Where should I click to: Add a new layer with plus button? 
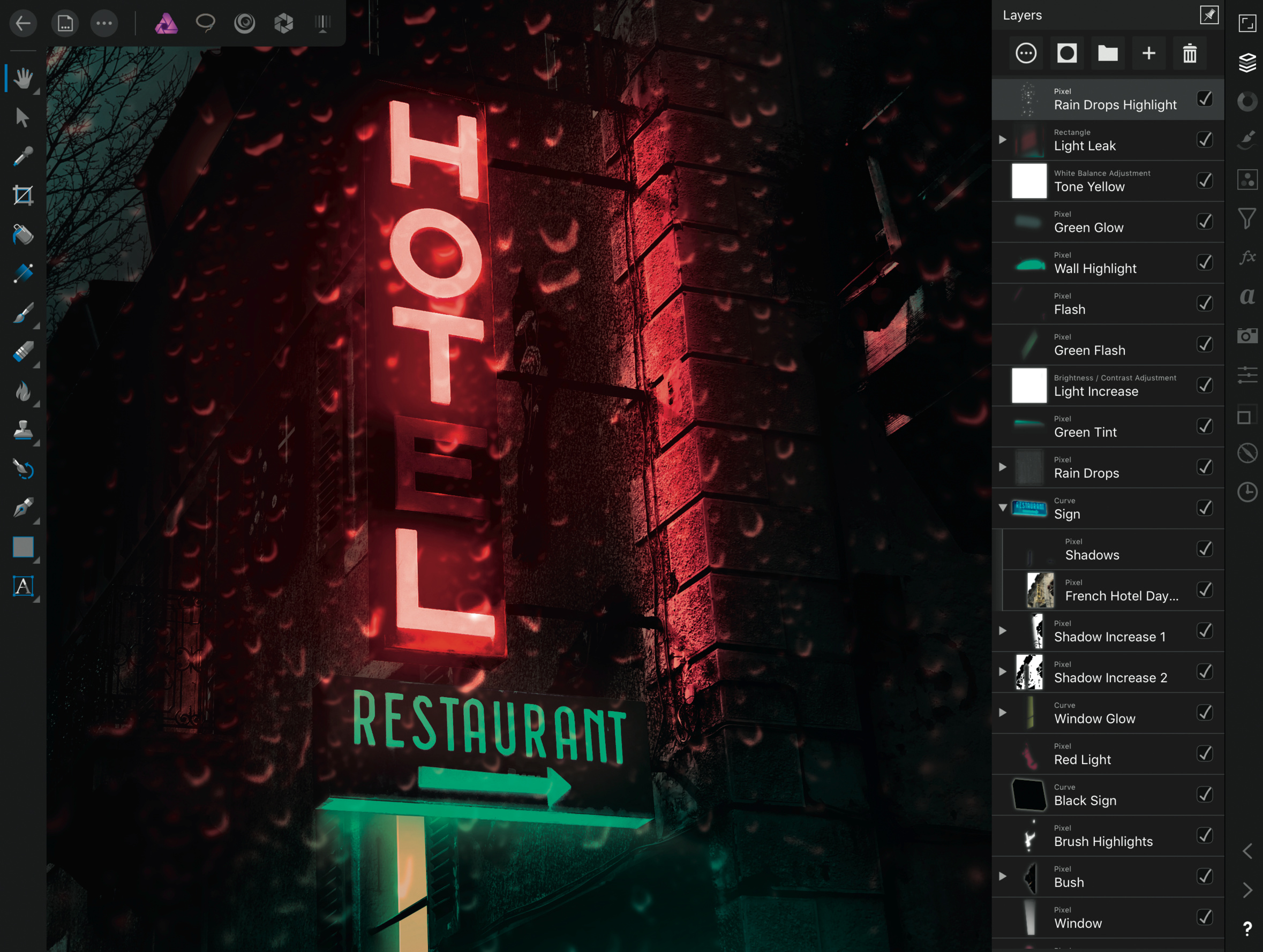pos(1149,54)
